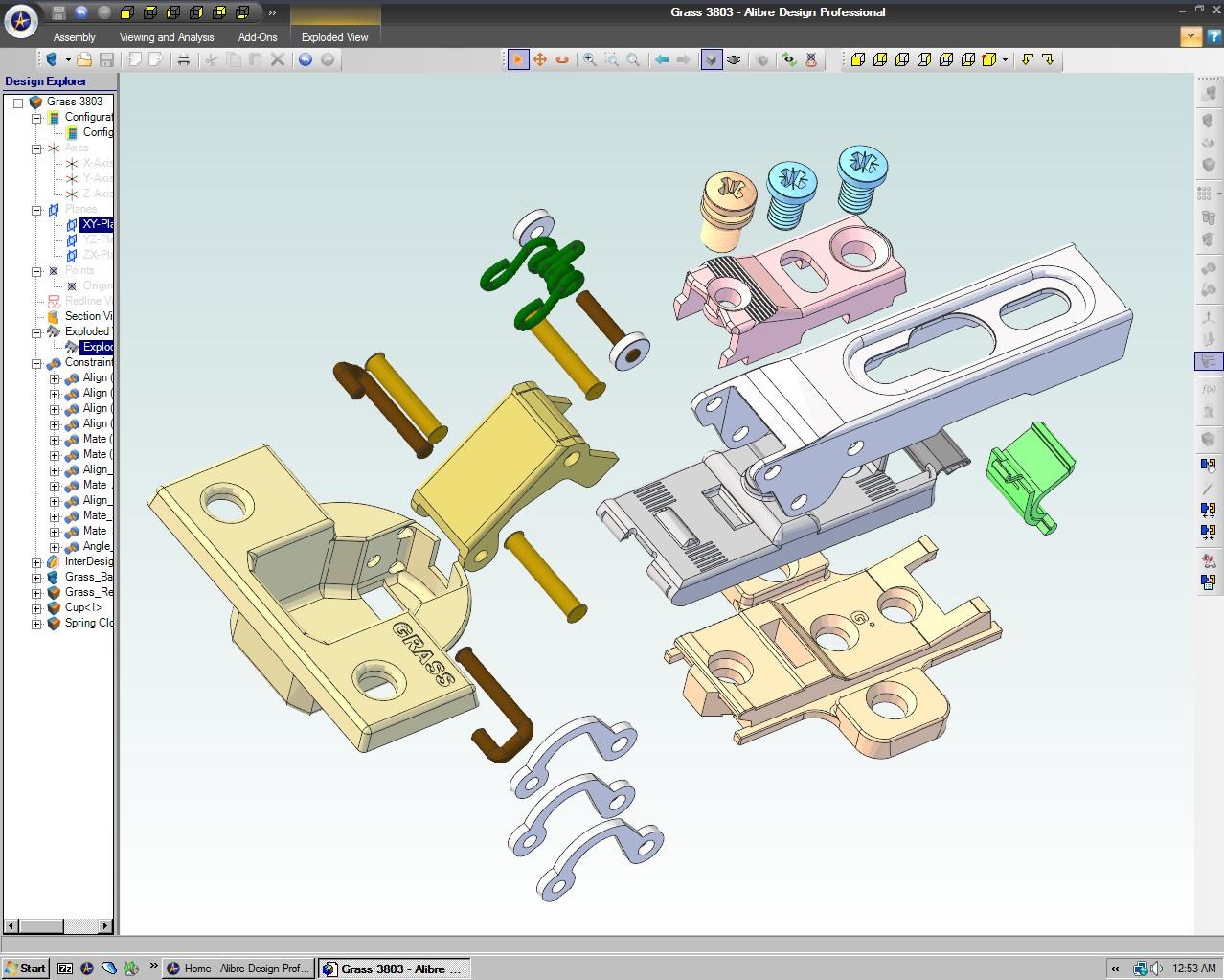This screenshot has height=980, width=1224.
Task: Open the new item dropdown in the toolbar
Action: [x=67, y=59]
